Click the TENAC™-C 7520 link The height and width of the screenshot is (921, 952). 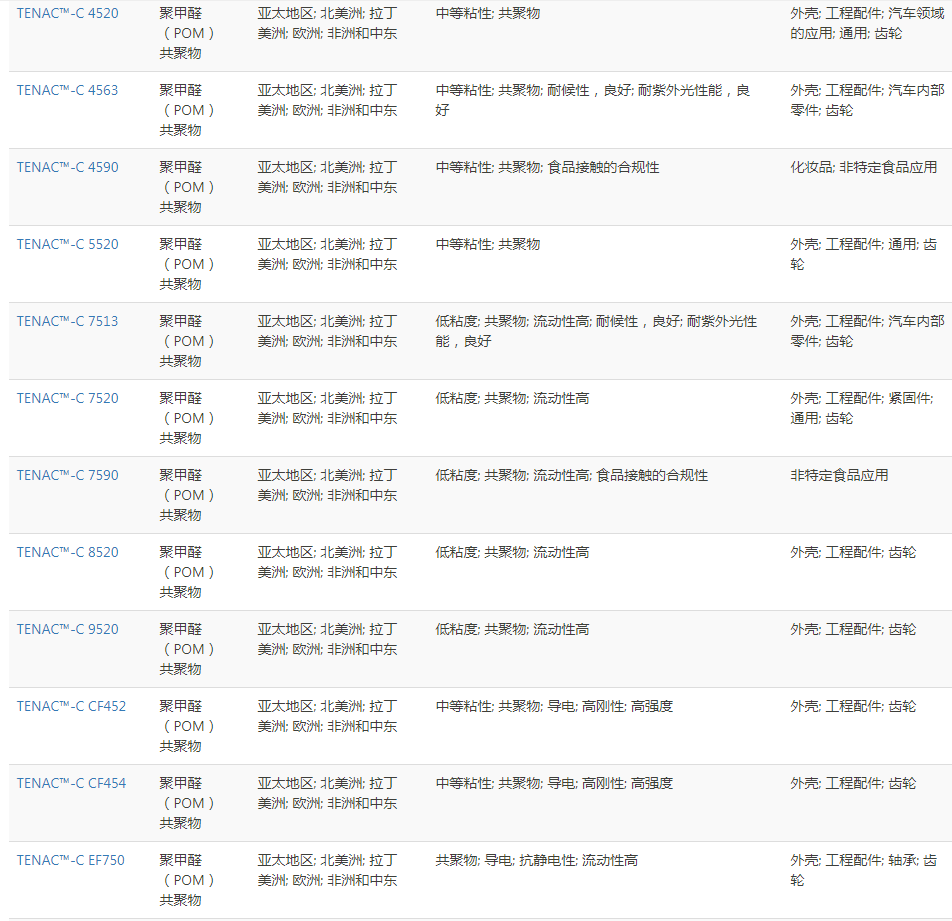tap(67, 398)
